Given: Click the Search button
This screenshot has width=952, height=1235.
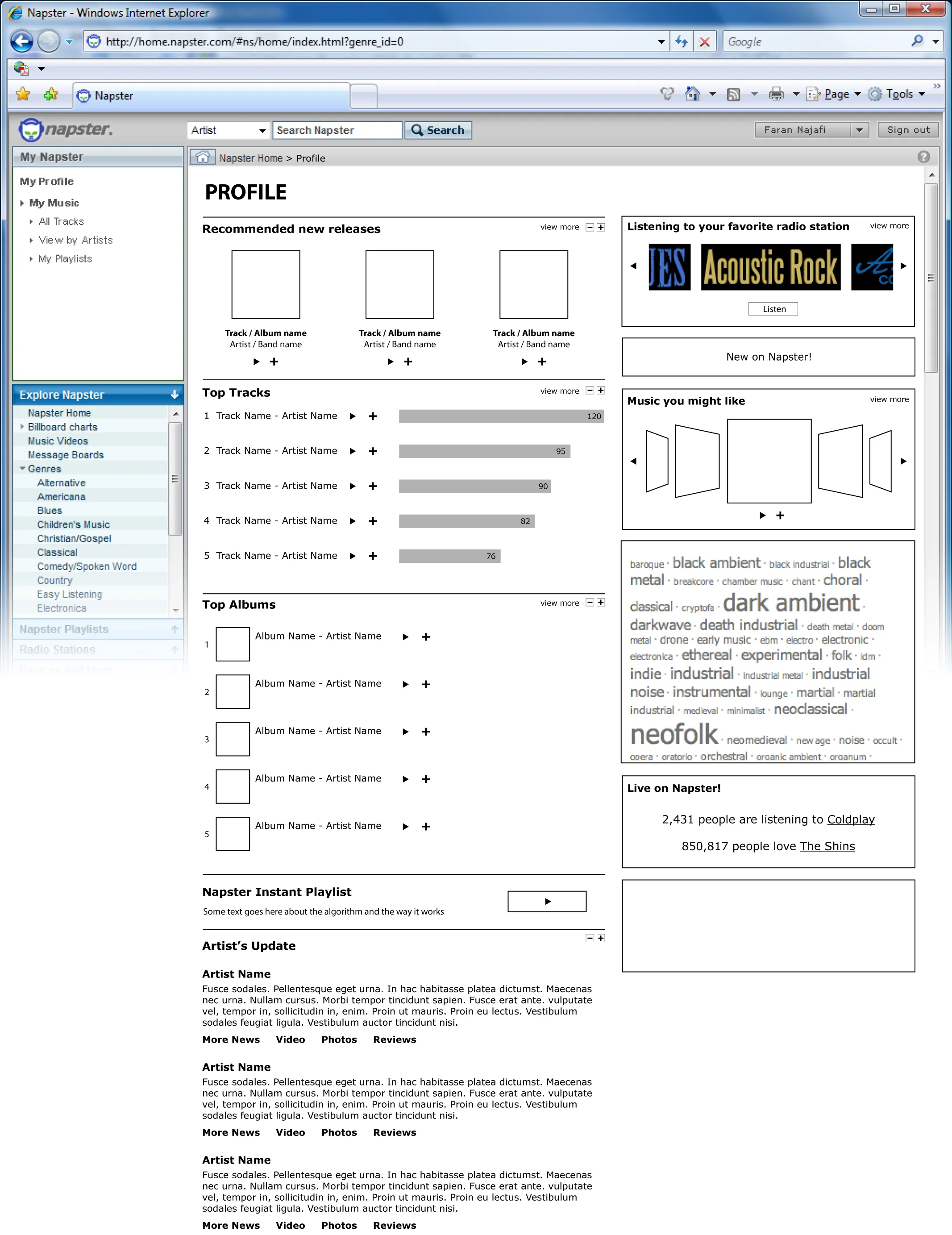Looking at the screenshot, I should click(438, 130).
